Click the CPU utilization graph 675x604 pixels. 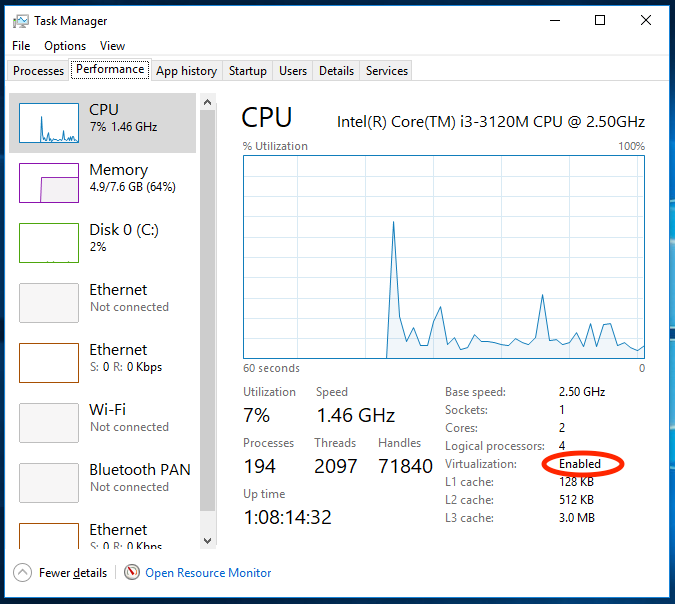coord(444,257)
